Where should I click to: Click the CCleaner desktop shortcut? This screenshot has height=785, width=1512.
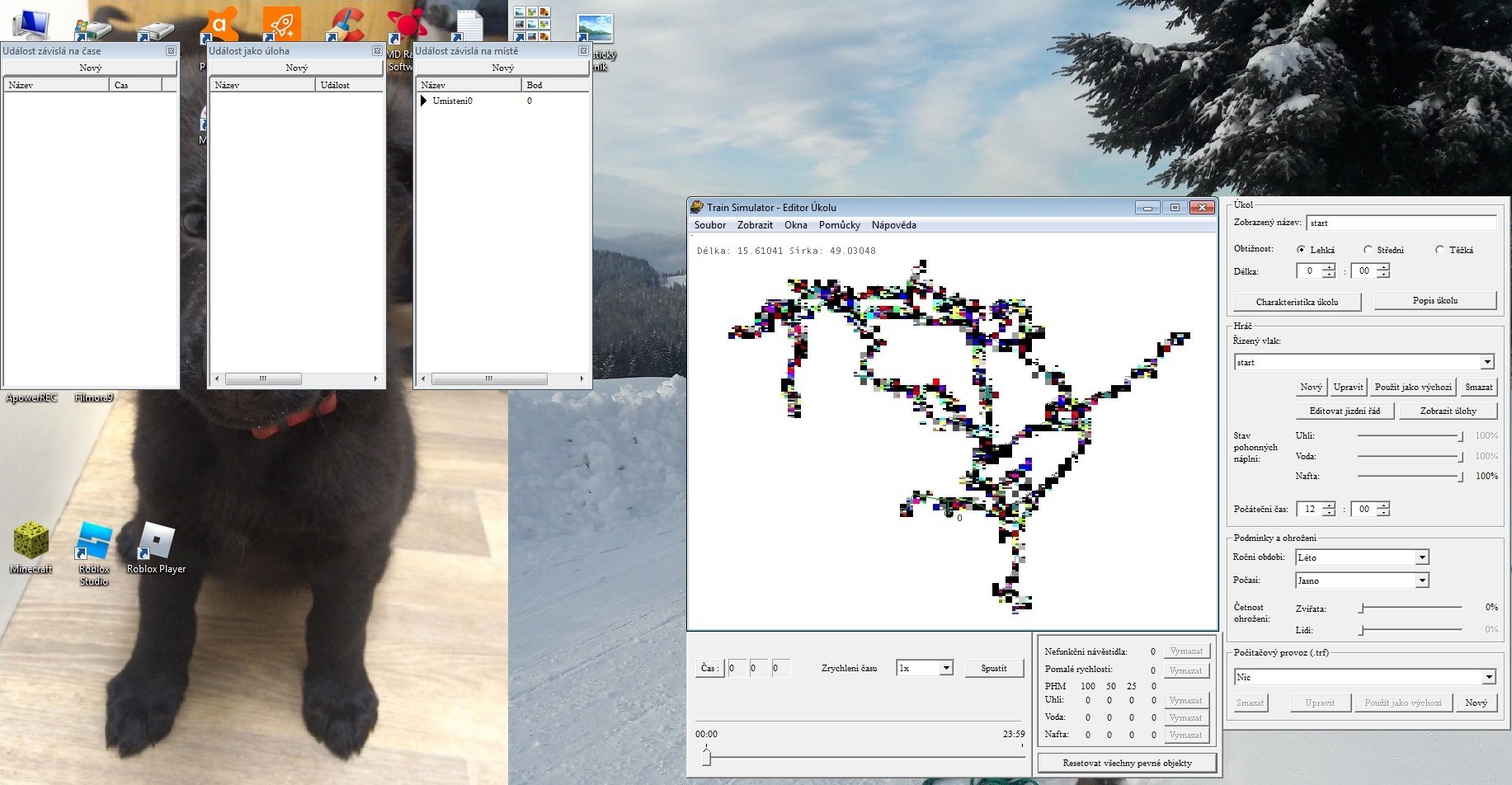point(346,24)
